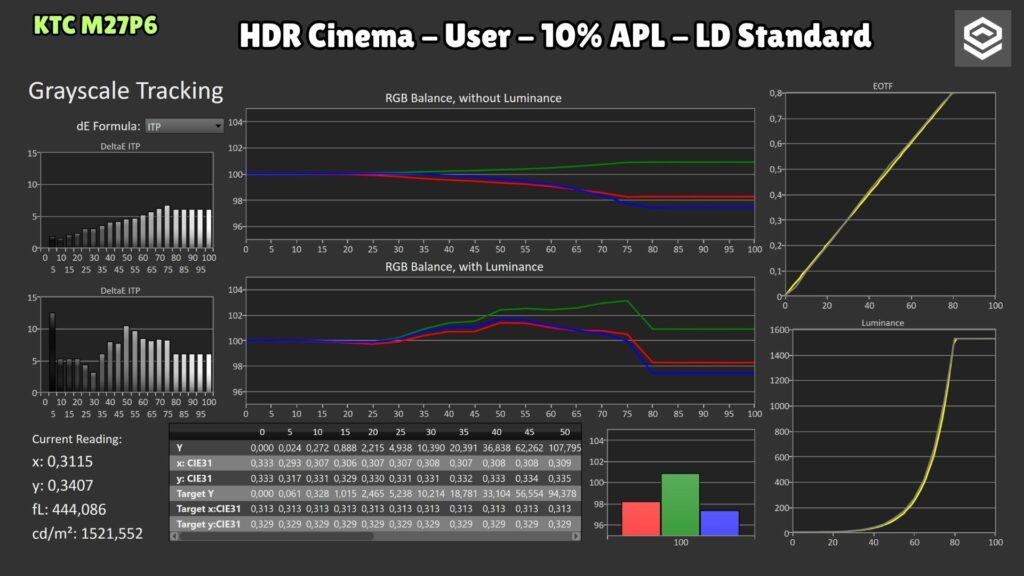Click the 'fL: 444,086' reading
Image resolution: width=1024 pixels, height=576 pixels.
coord(69,509)
